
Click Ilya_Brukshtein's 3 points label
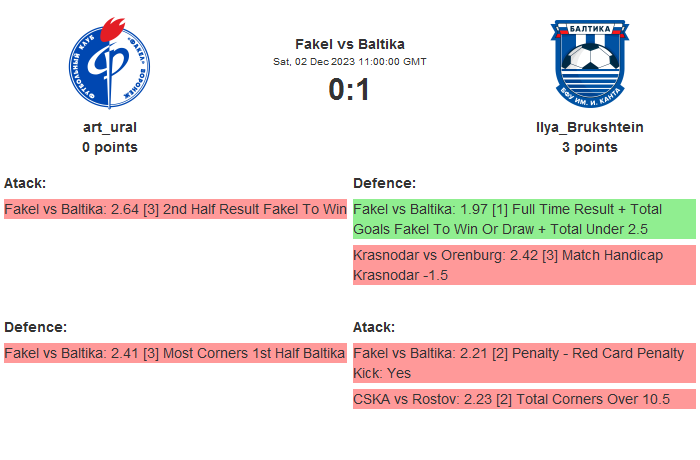click(590, 147)
